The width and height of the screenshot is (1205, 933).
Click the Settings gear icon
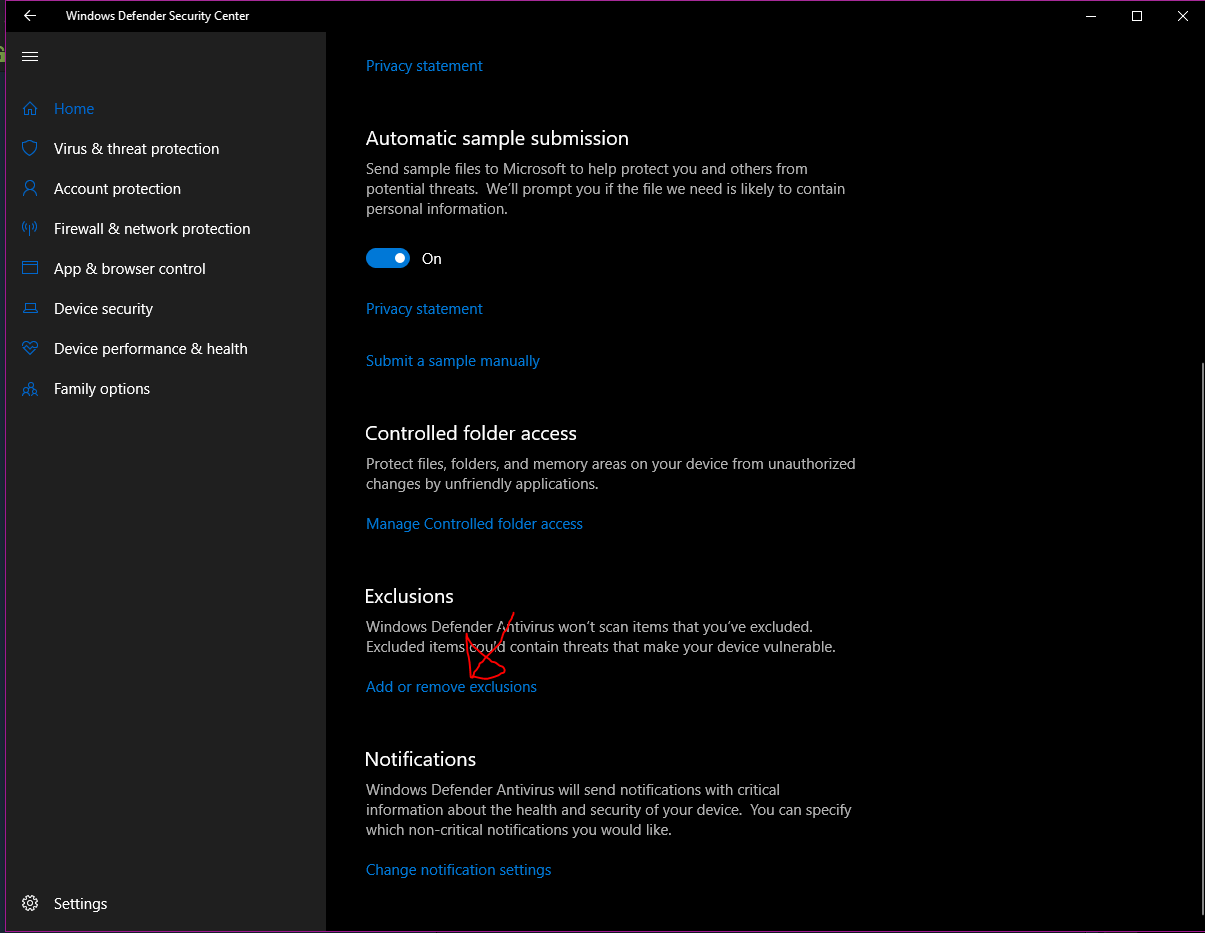pyautogui.click(x=30, y=904)
